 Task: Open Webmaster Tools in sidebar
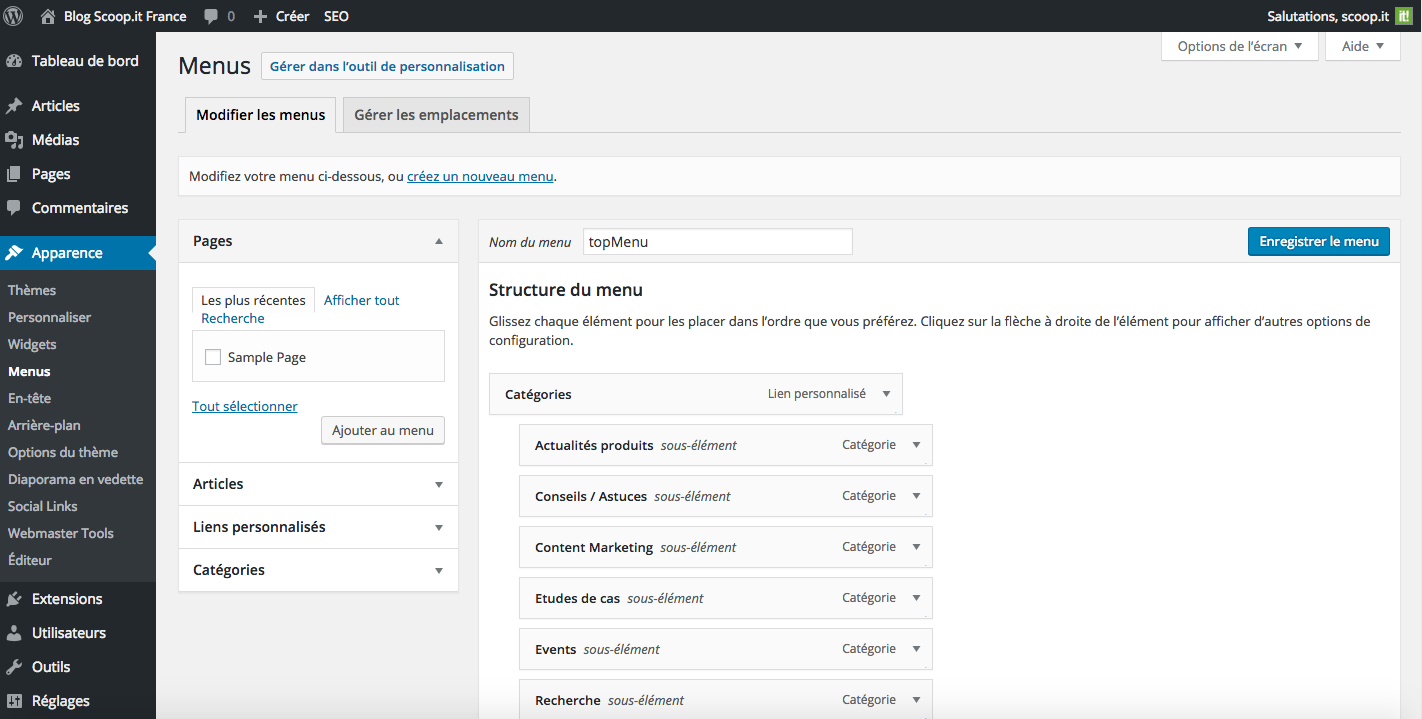tap(61, 533)
